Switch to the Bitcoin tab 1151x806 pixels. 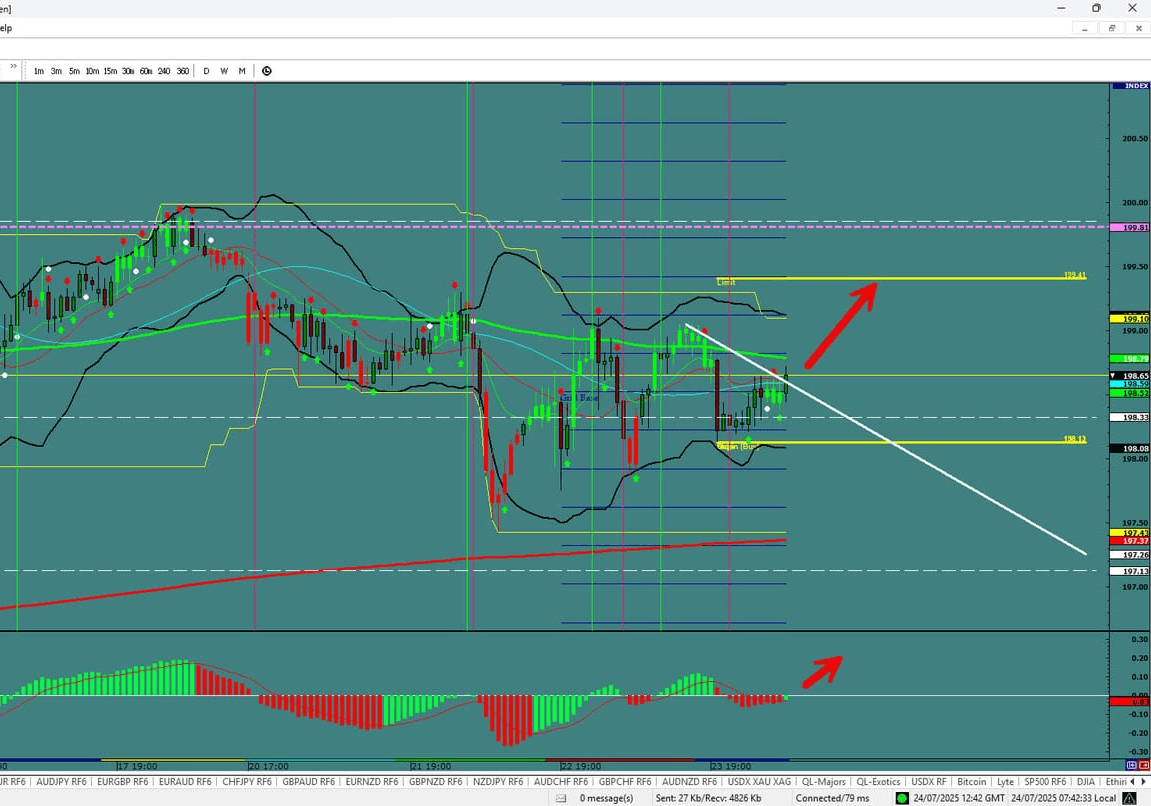coord(971,782)
